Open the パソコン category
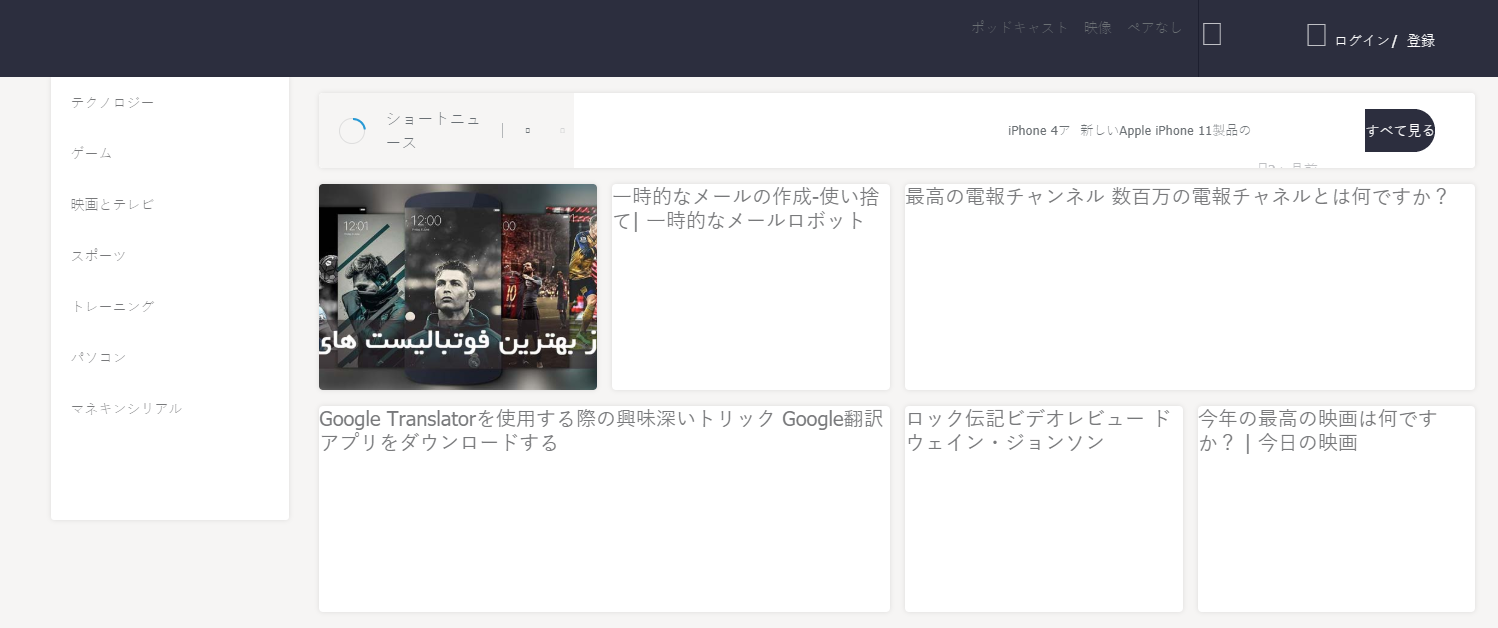Viewport: 1498px width, 628px height. click(x=99, y=357)
